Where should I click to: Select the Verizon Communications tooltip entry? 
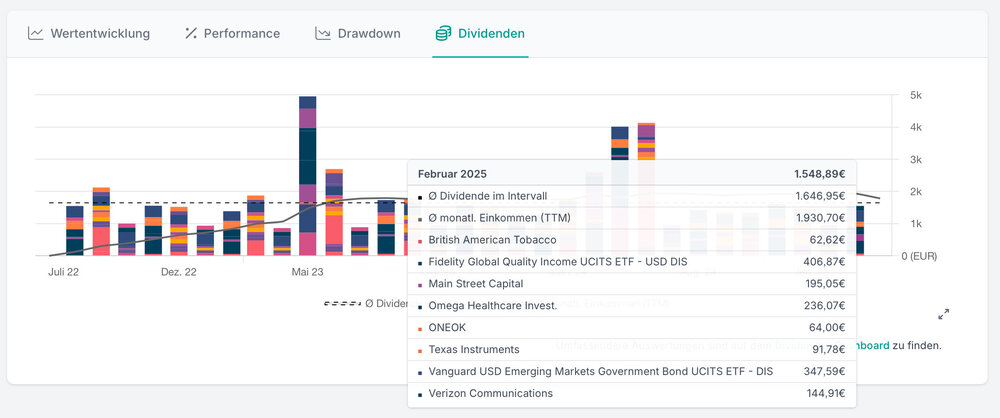coord(490,394)
